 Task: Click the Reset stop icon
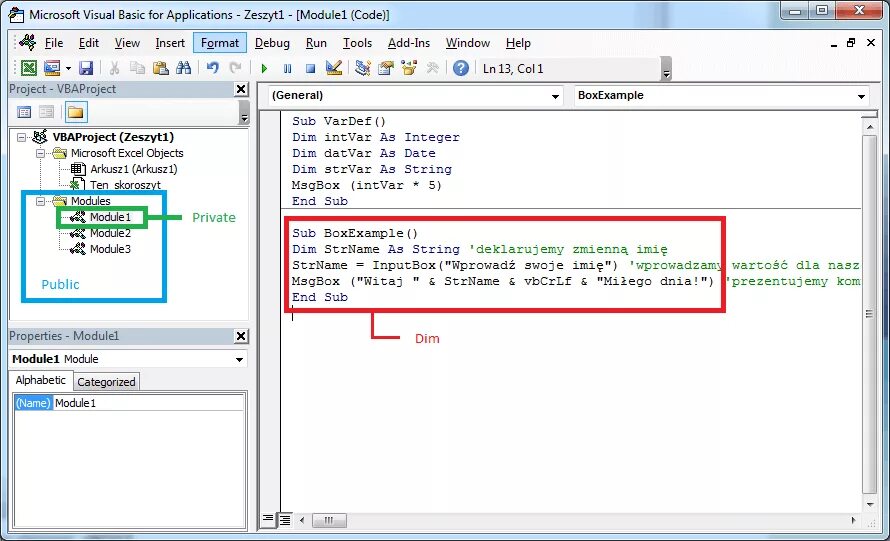pyautogui.click(x=310, y=69)
